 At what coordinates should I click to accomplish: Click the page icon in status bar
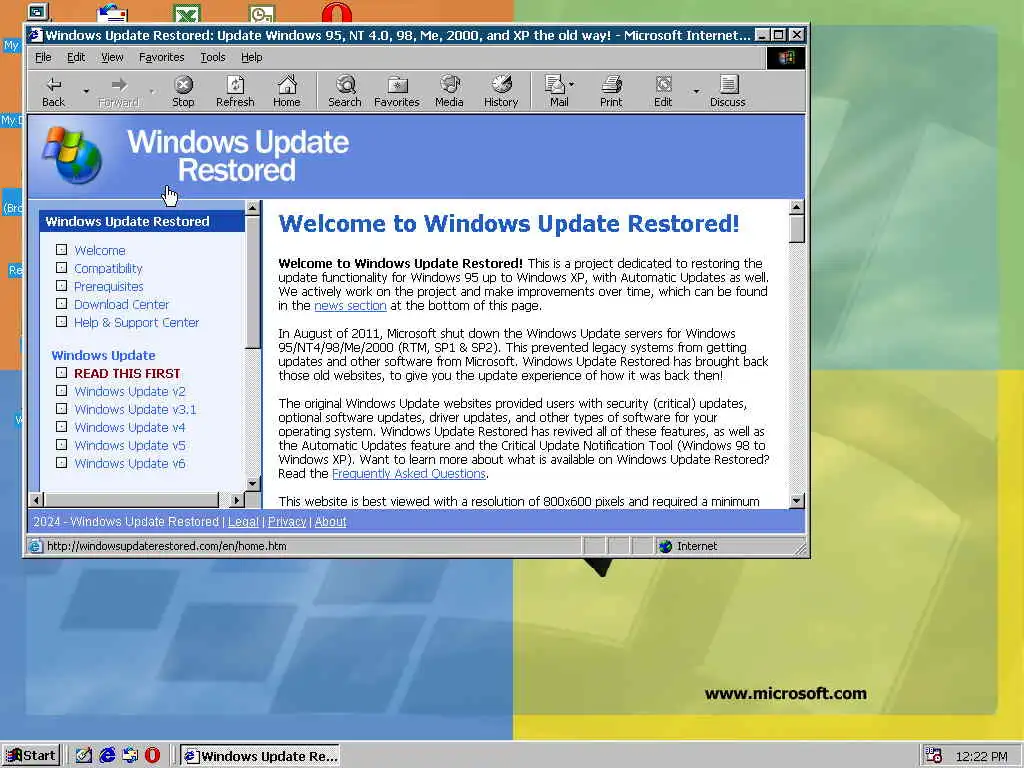[35, 546]
